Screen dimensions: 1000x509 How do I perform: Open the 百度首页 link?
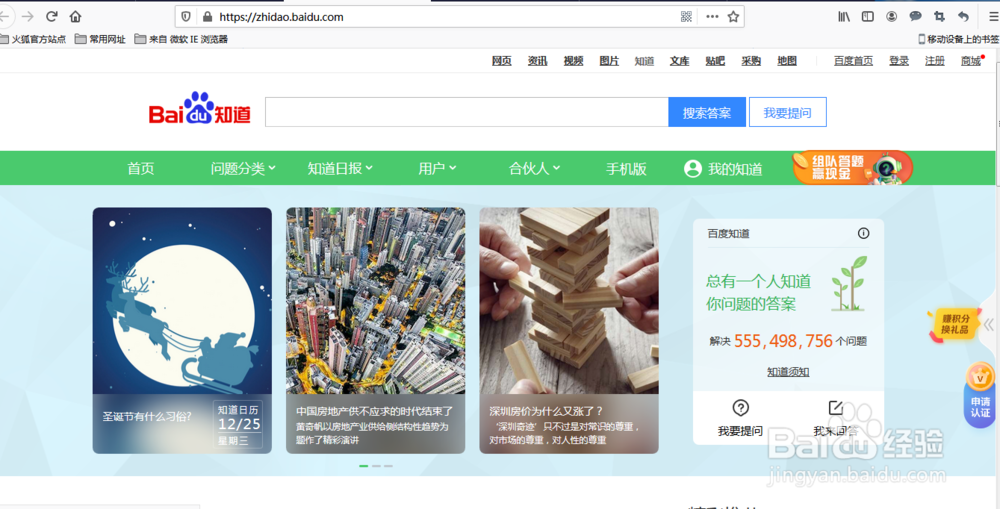853,61
